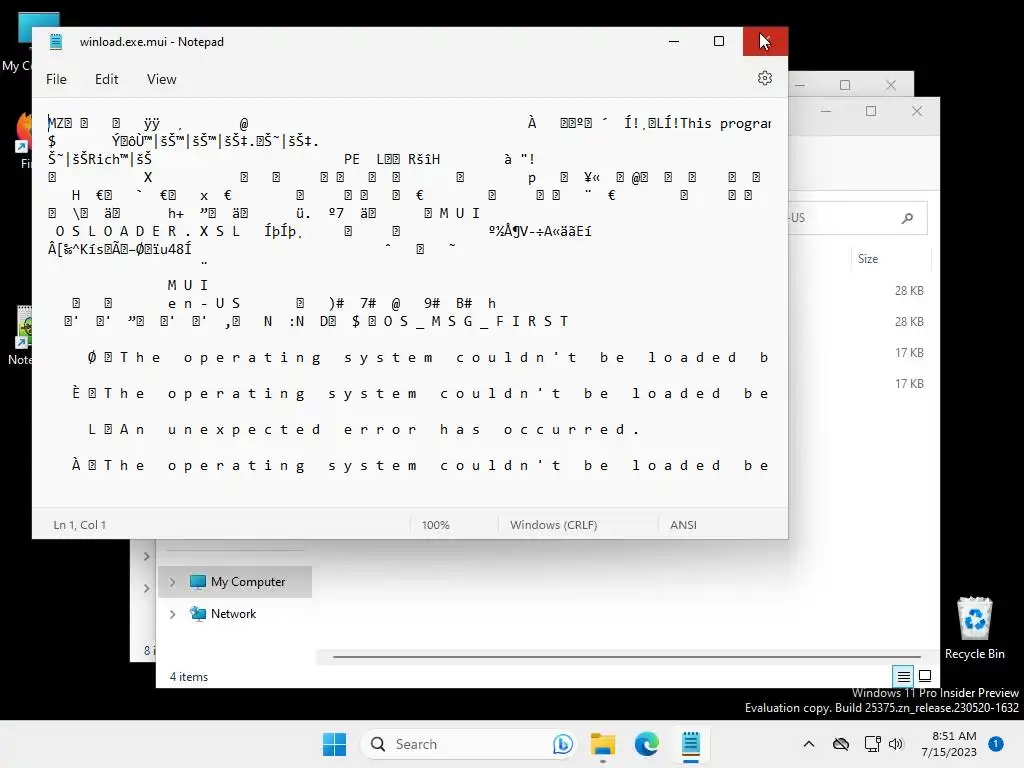The height and width of the screenshot is (768, 1024).
Task: Open Notepad settings gear icon
Action: click(765, 79)
